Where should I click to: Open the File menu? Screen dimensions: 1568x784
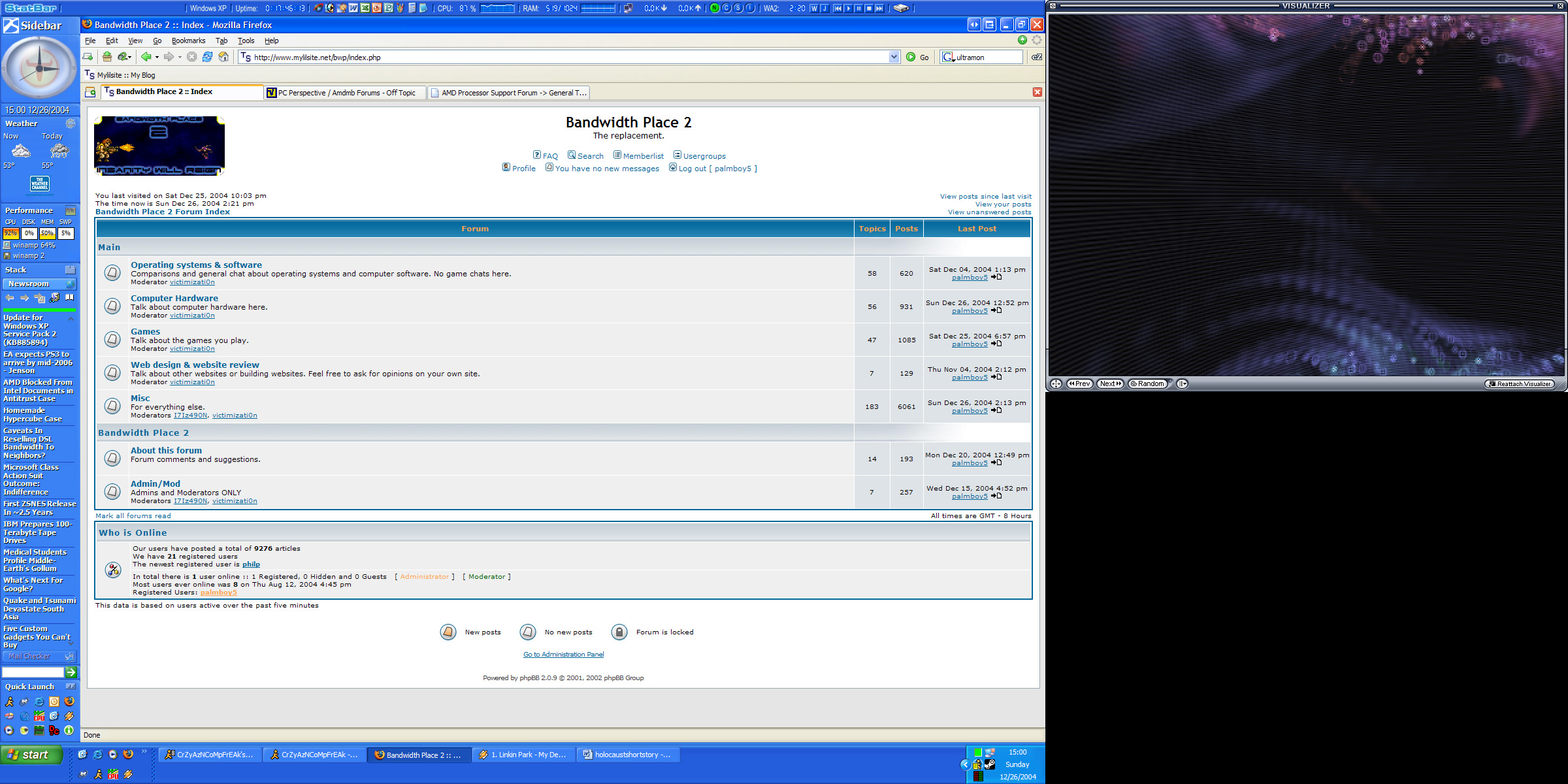[x=90, y=41]
